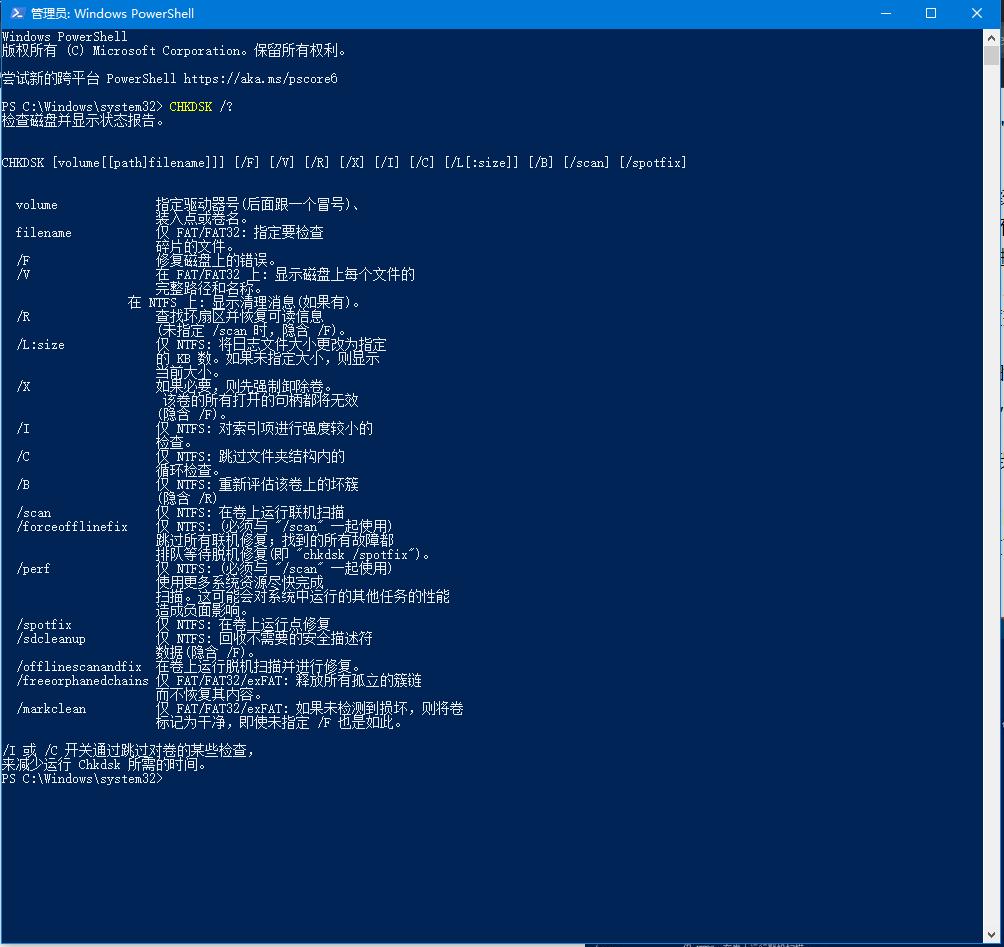This screenshot has width=1004, height=947.
Task: Minimize the PowerShell window
Action: point(885,13)
